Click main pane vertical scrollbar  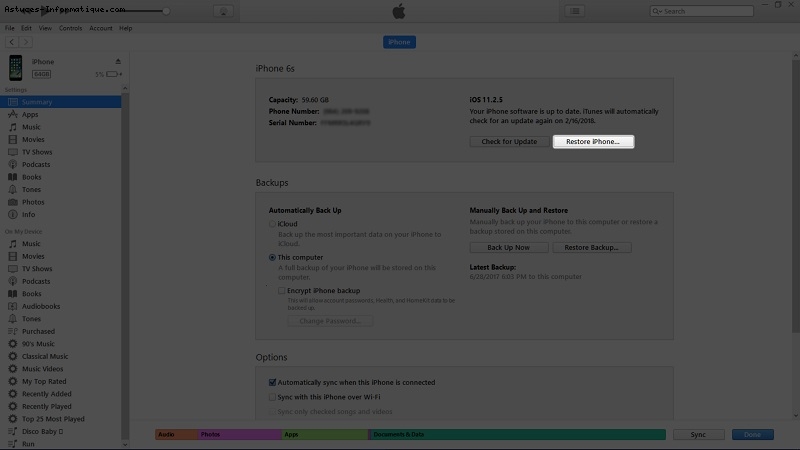pos(795,196)
